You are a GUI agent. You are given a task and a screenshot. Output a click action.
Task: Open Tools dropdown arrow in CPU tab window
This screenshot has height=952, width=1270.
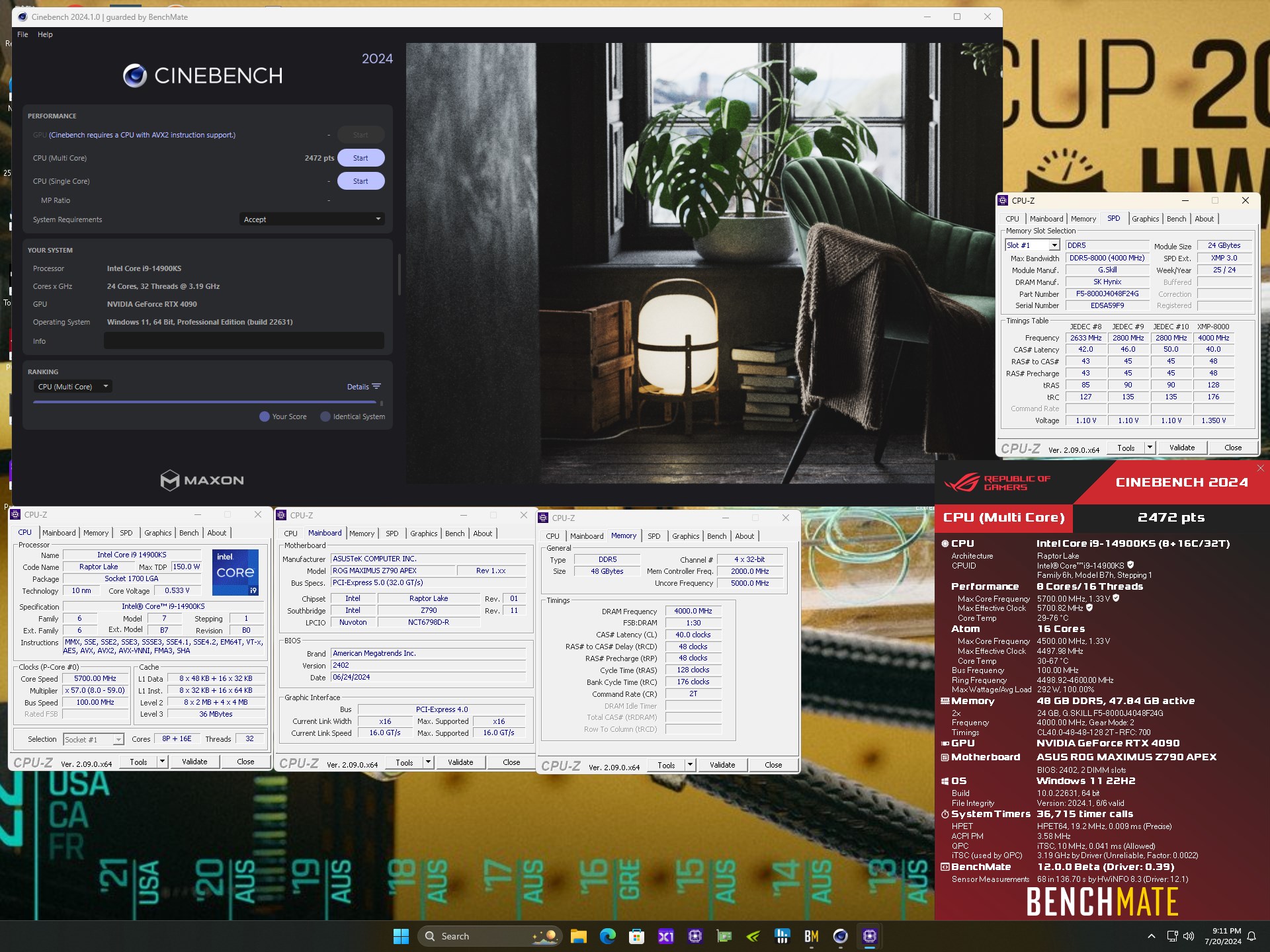[162, 762]
